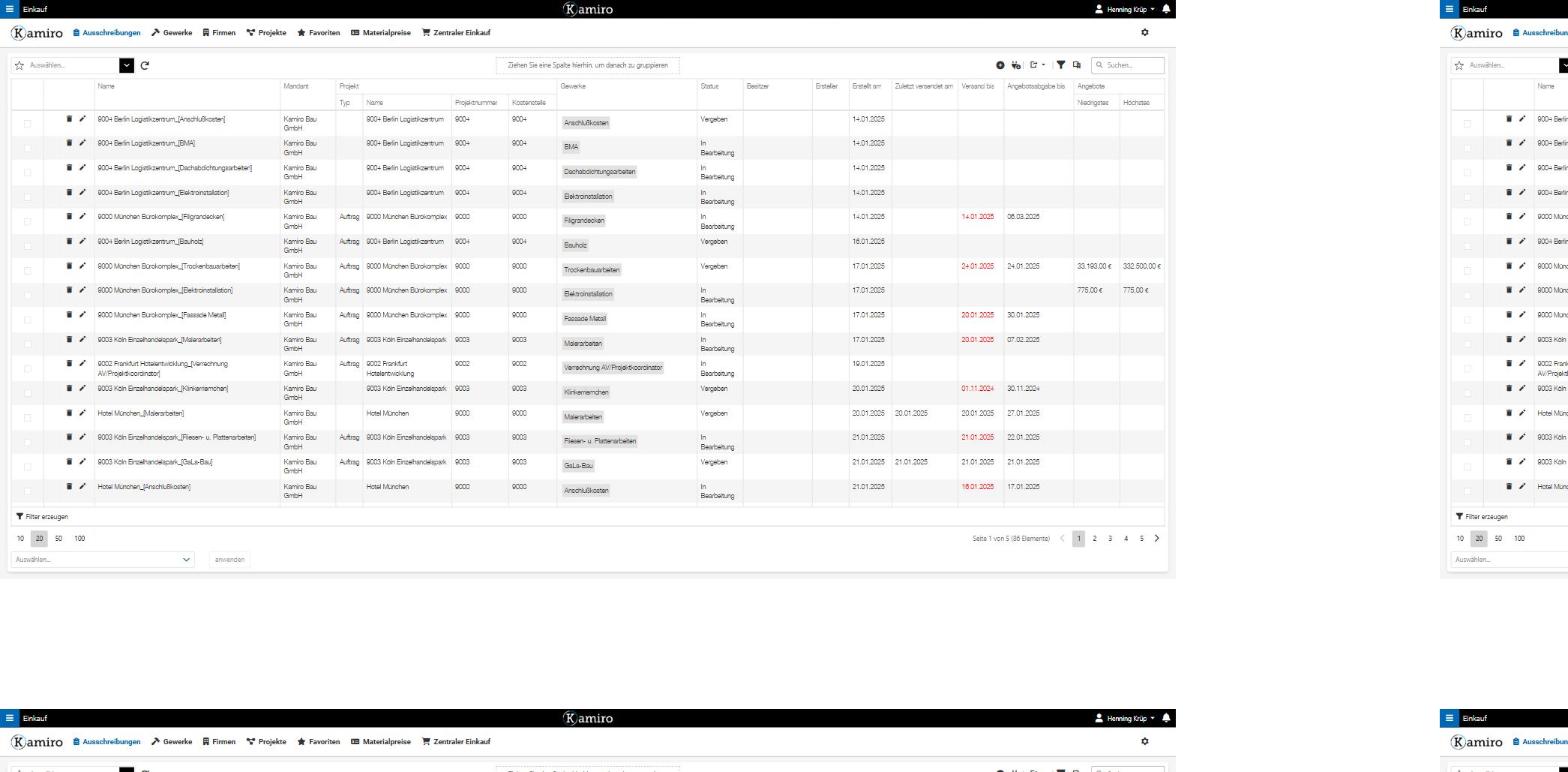Screen dimensions: 1568x772
Task: Refresh the tender list
Action: pyautogui.click(x=145, y=66)
